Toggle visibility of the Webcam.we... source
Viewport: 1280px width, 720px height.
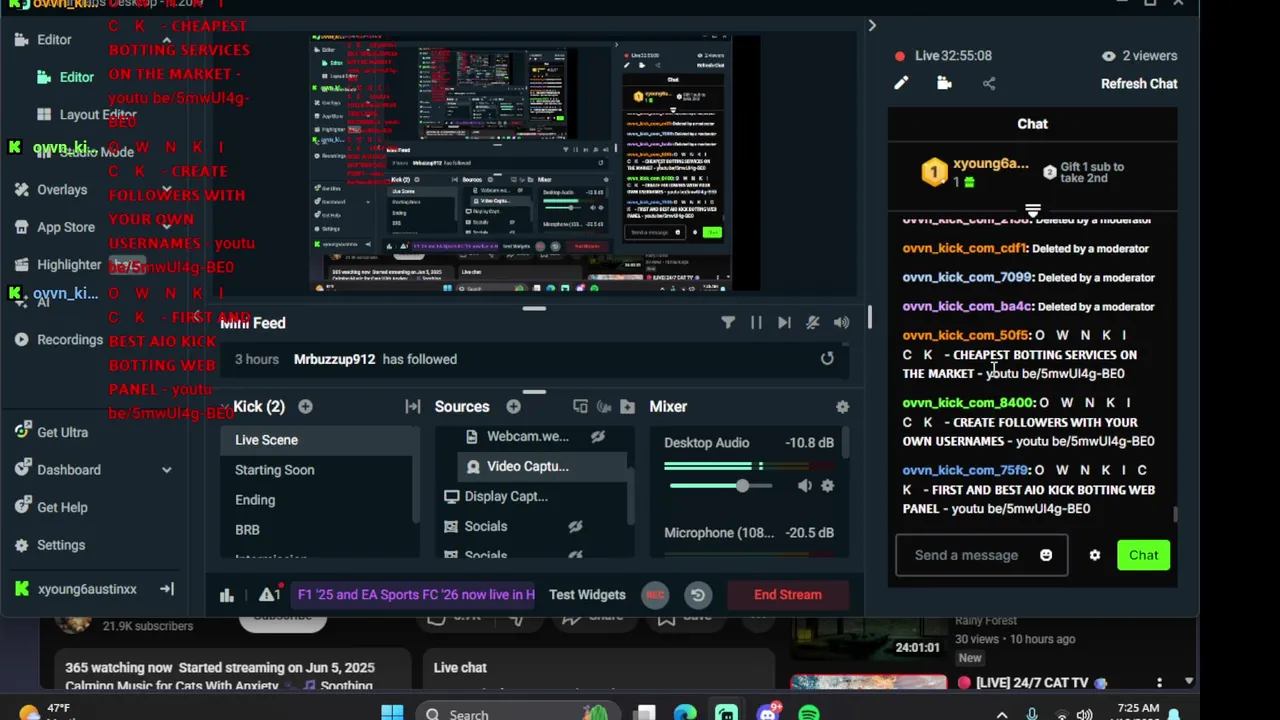[598, 436]
